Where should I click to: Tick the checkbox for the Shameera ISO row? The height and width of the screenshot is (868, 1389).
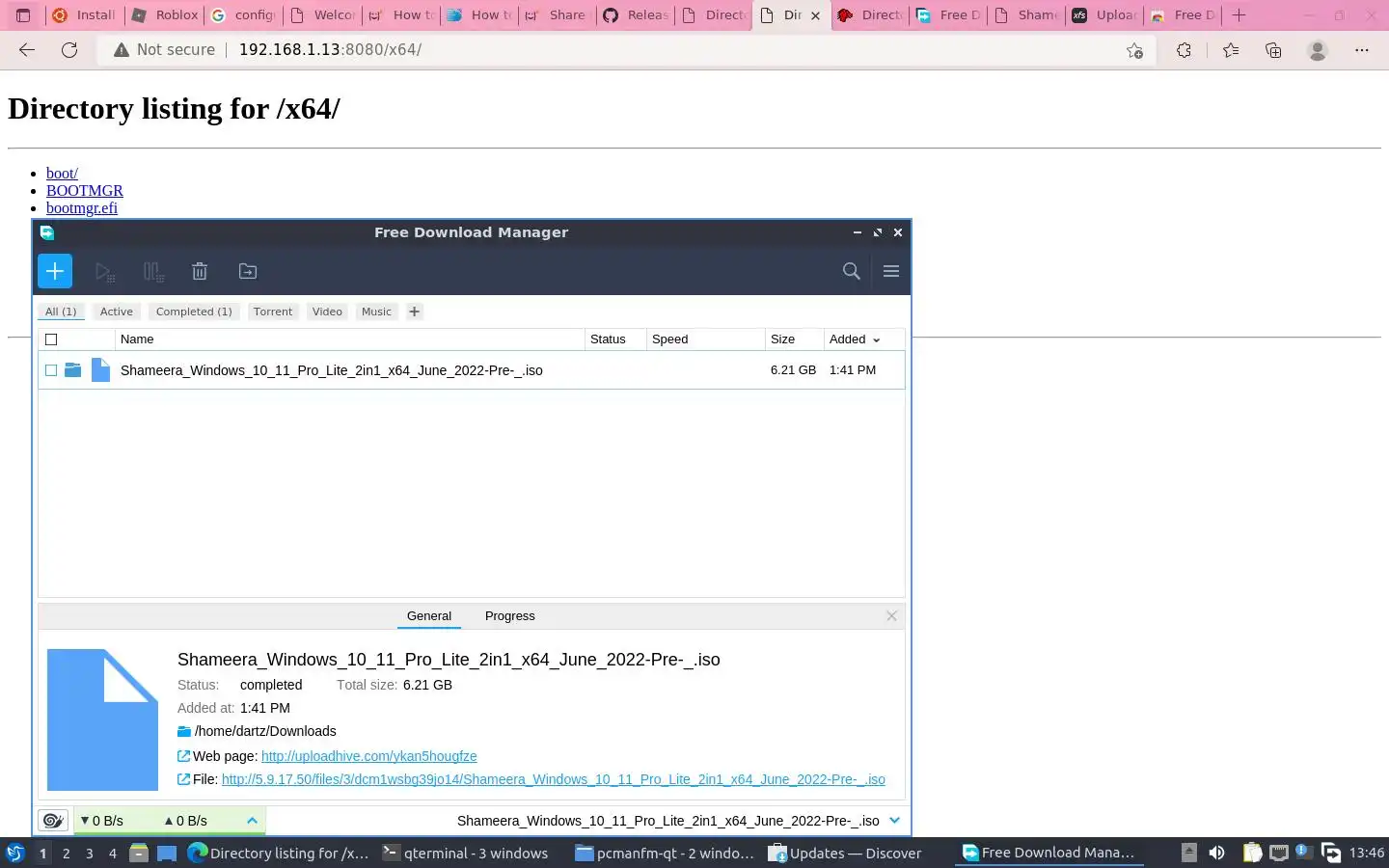51,370
